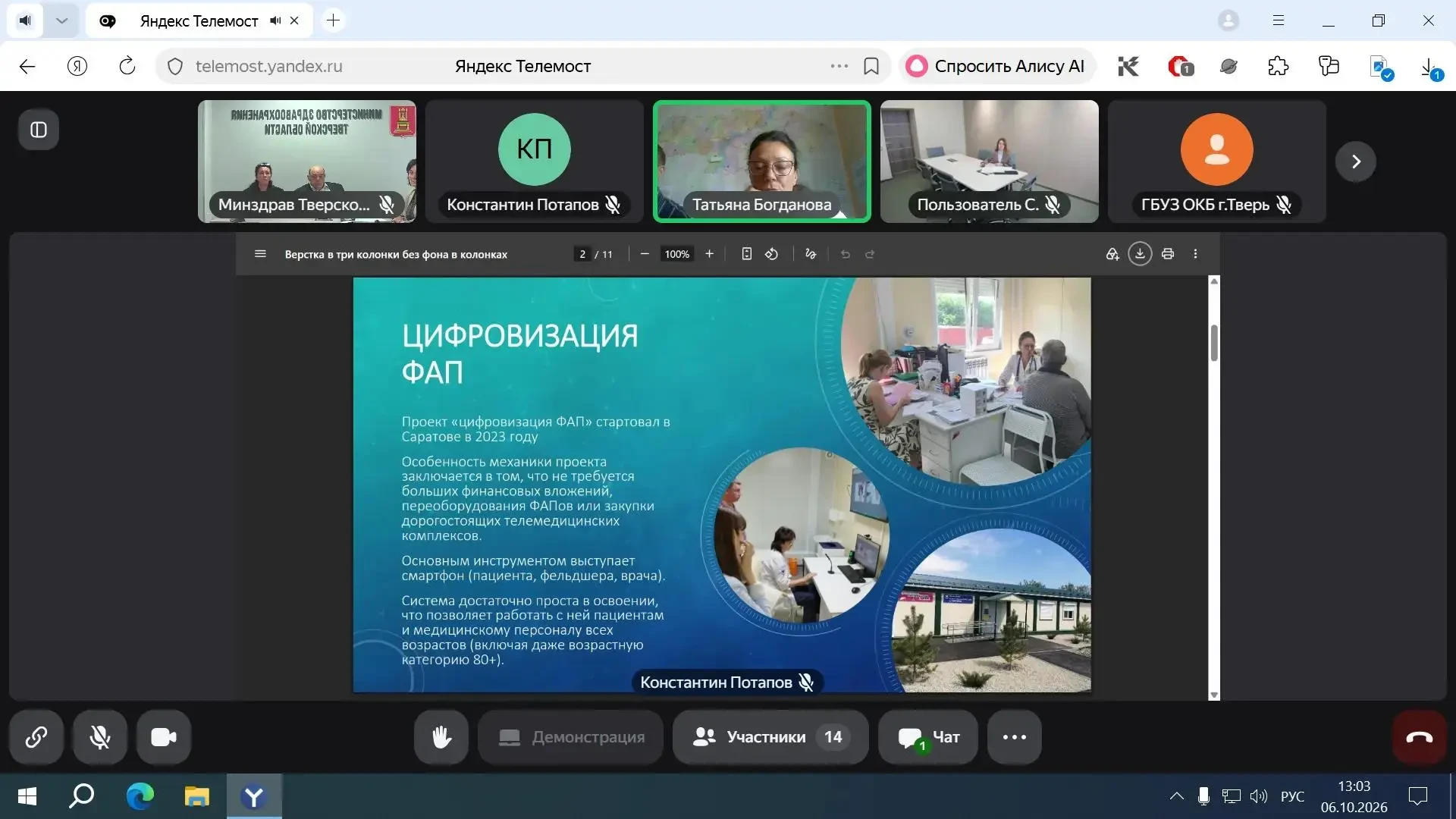1456x819 pixels.
Task: Select the PDF draw annotation tool
Action: (811, 254)
